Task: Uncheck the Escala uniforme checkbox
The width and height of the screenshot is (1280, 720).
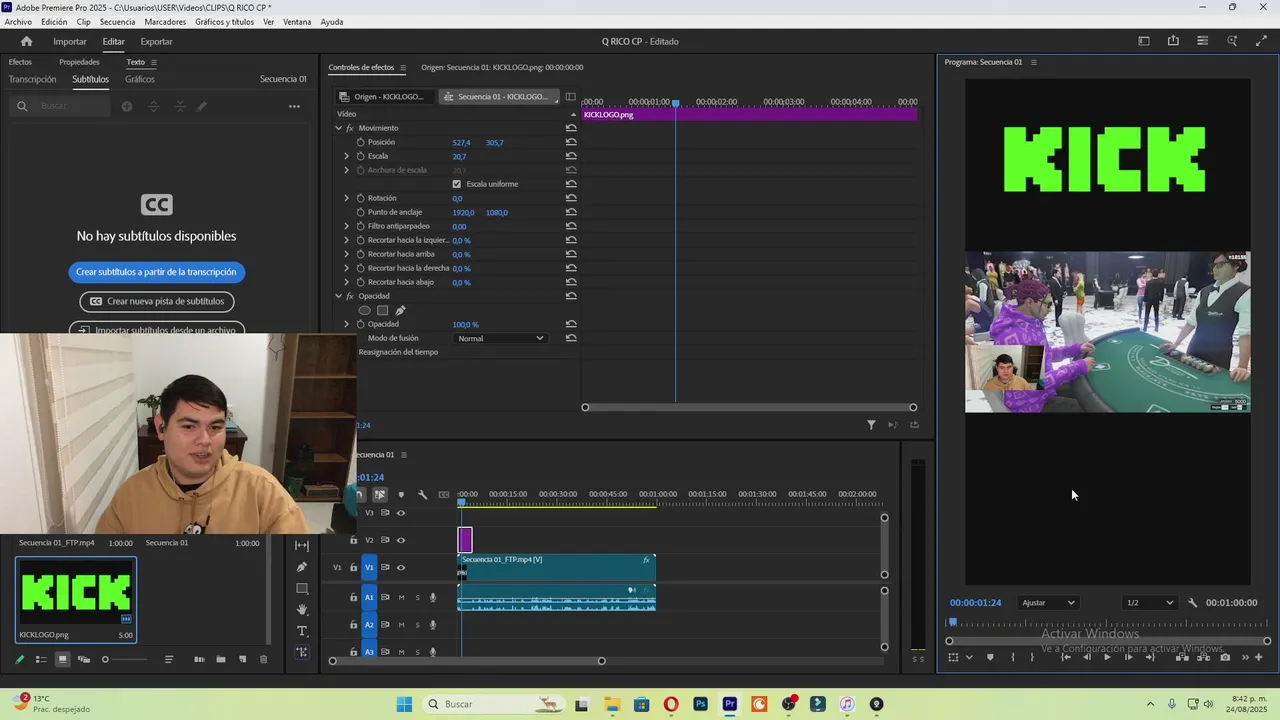Action: (x=457, y=184)
